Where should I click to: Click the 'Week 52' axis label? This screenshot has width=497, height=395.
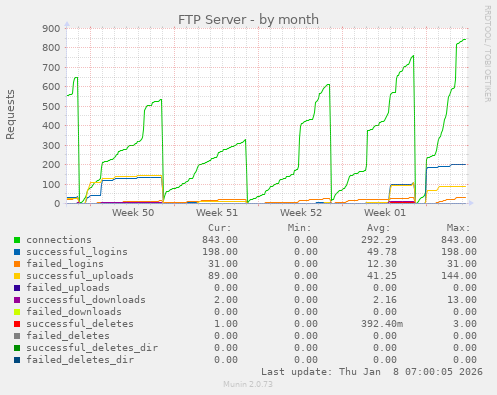pyautogui.click(x=301, y=213)
